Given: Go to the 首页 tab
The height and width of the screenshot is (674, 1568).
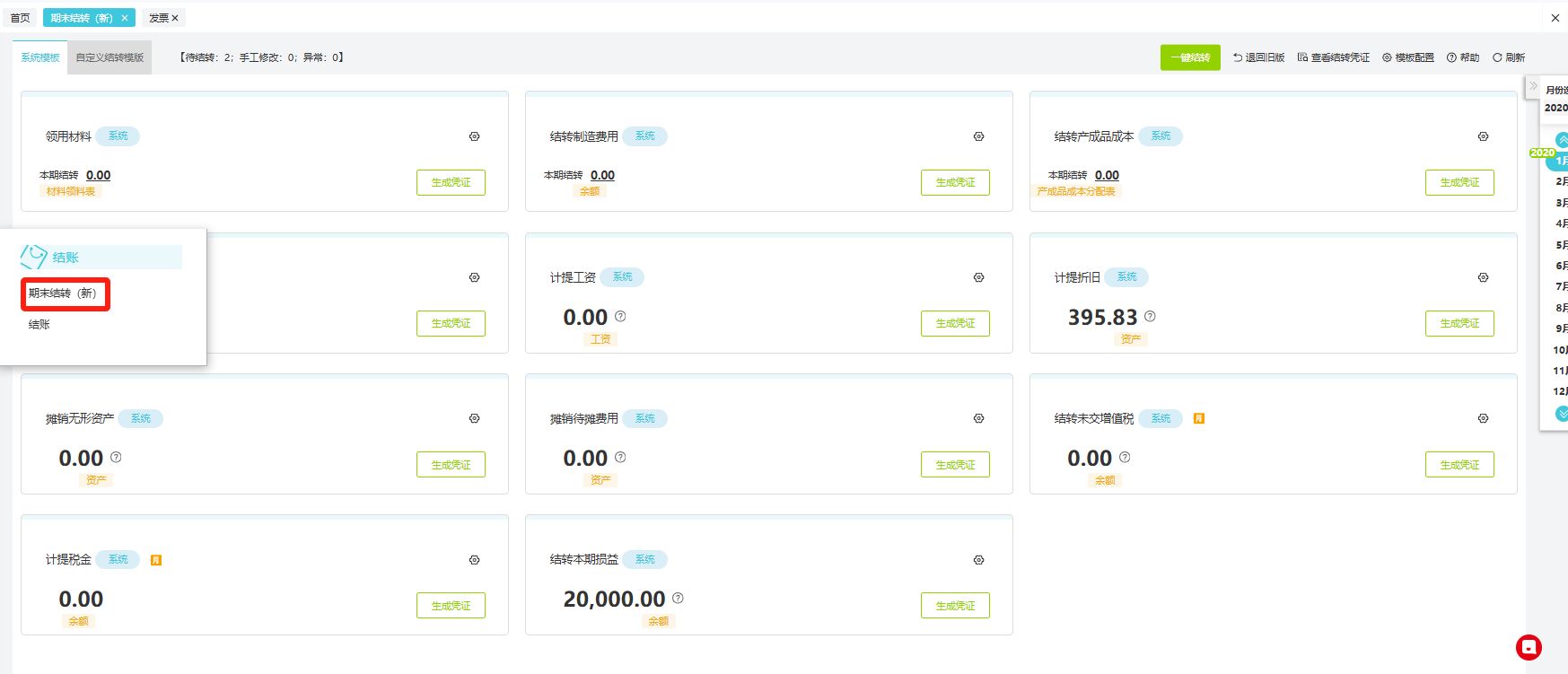Looking at the screenshot, I should click(x=20, y=18).
